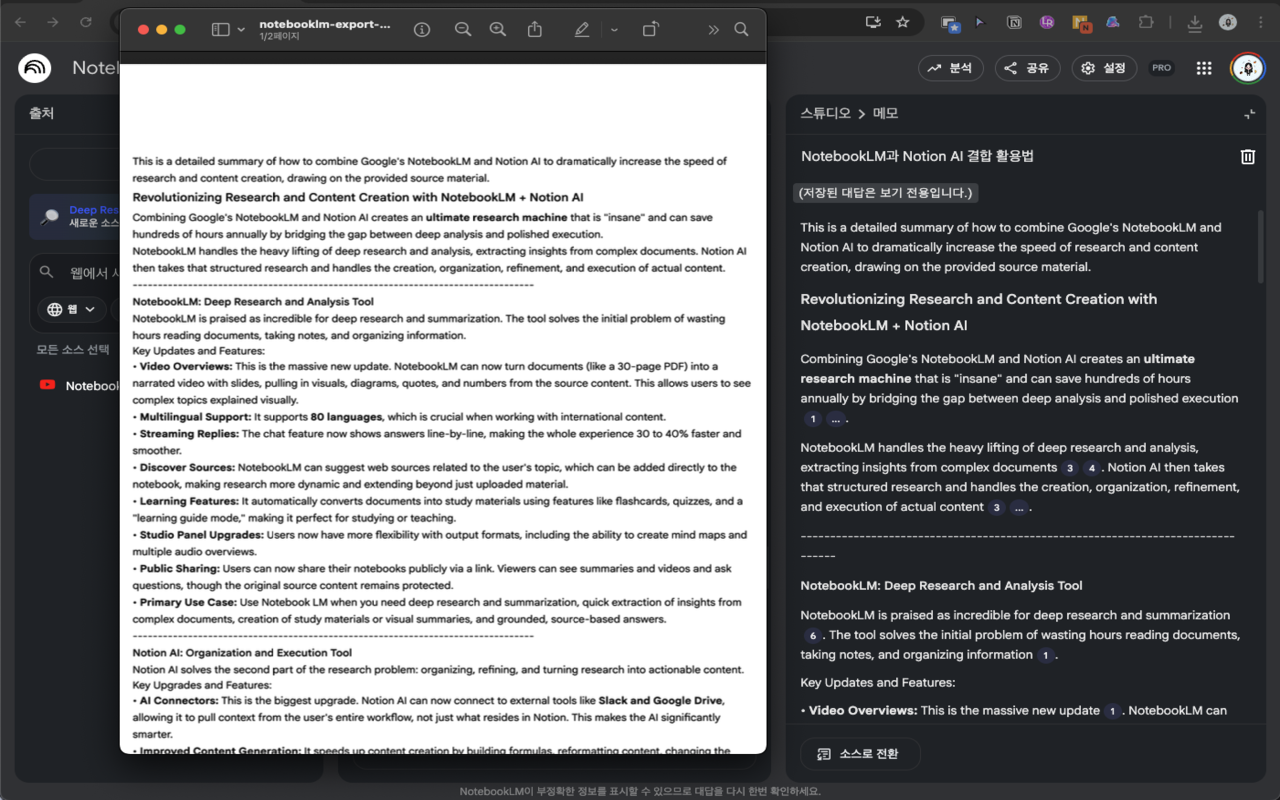
Task: Delete the saved note with trash icon
Action: pyautogui.click(x=1247, y=156)
